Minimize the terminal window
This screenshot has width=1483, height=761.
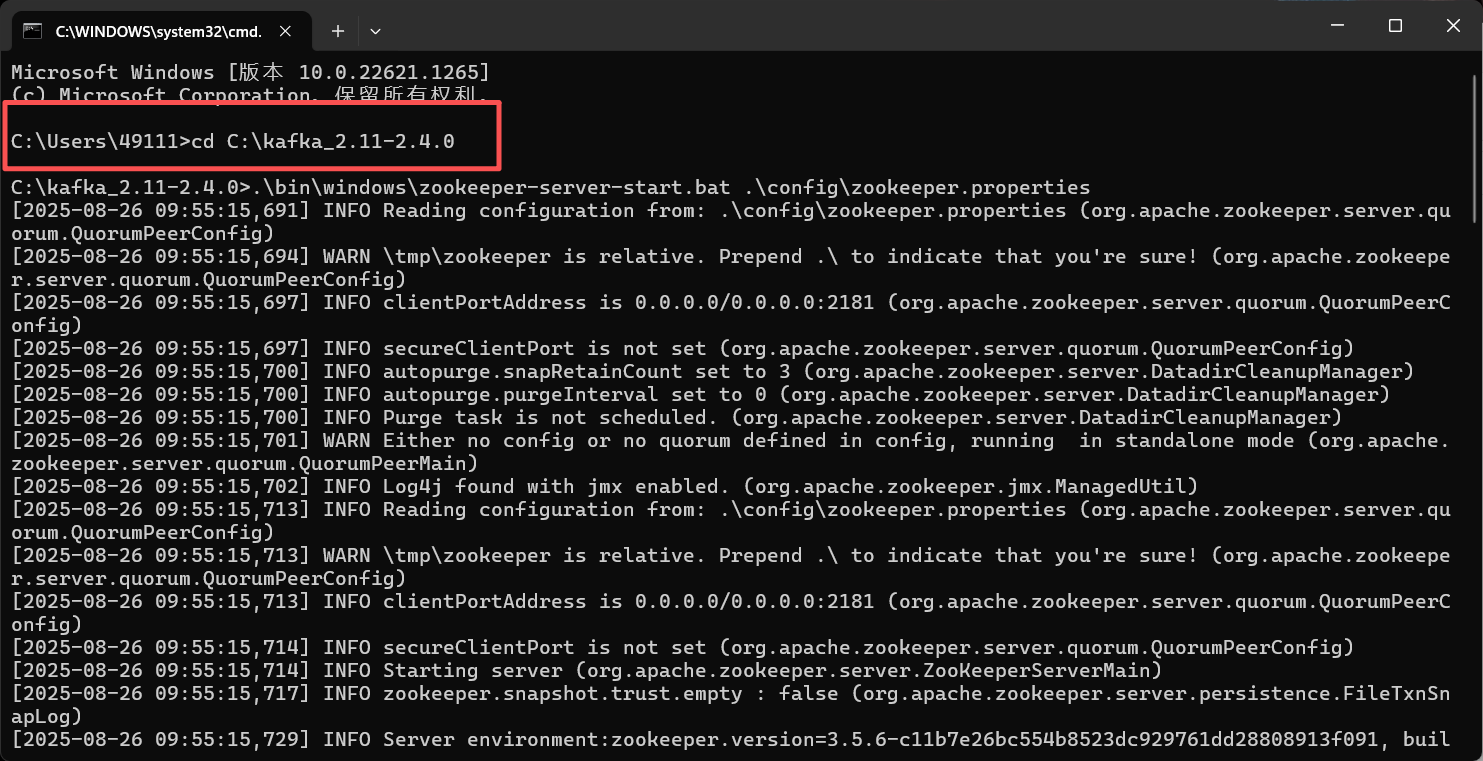[1336, 25]
